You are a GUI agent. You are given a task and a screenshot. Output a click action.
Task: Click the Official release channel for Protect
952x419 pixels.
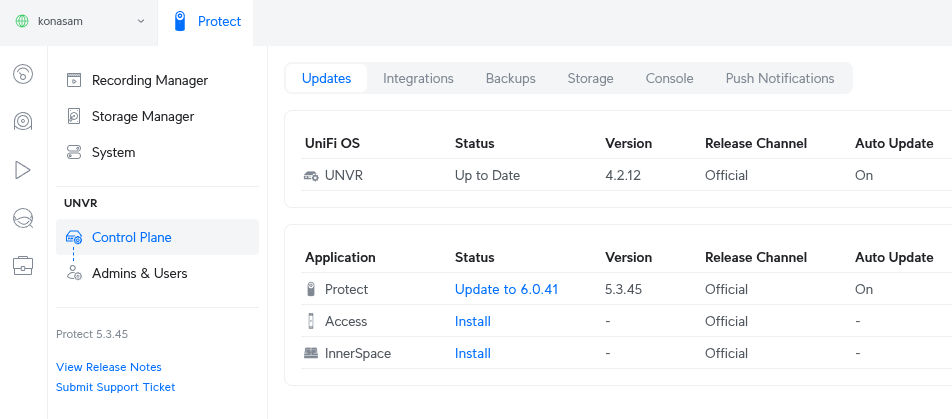point(726,289)
